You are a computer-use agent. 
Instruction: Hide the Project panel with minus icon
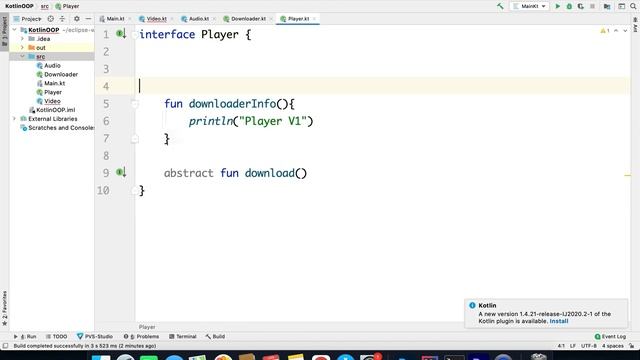88,19
